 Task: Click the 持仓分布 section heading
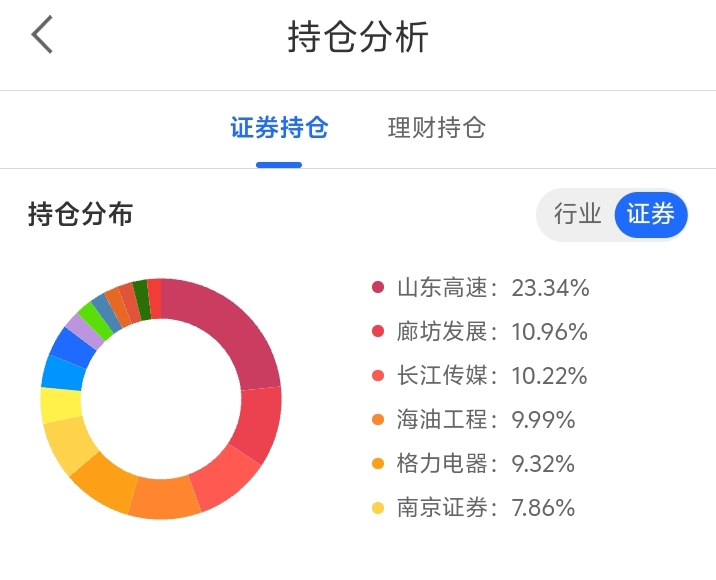[x=80, y=214]
